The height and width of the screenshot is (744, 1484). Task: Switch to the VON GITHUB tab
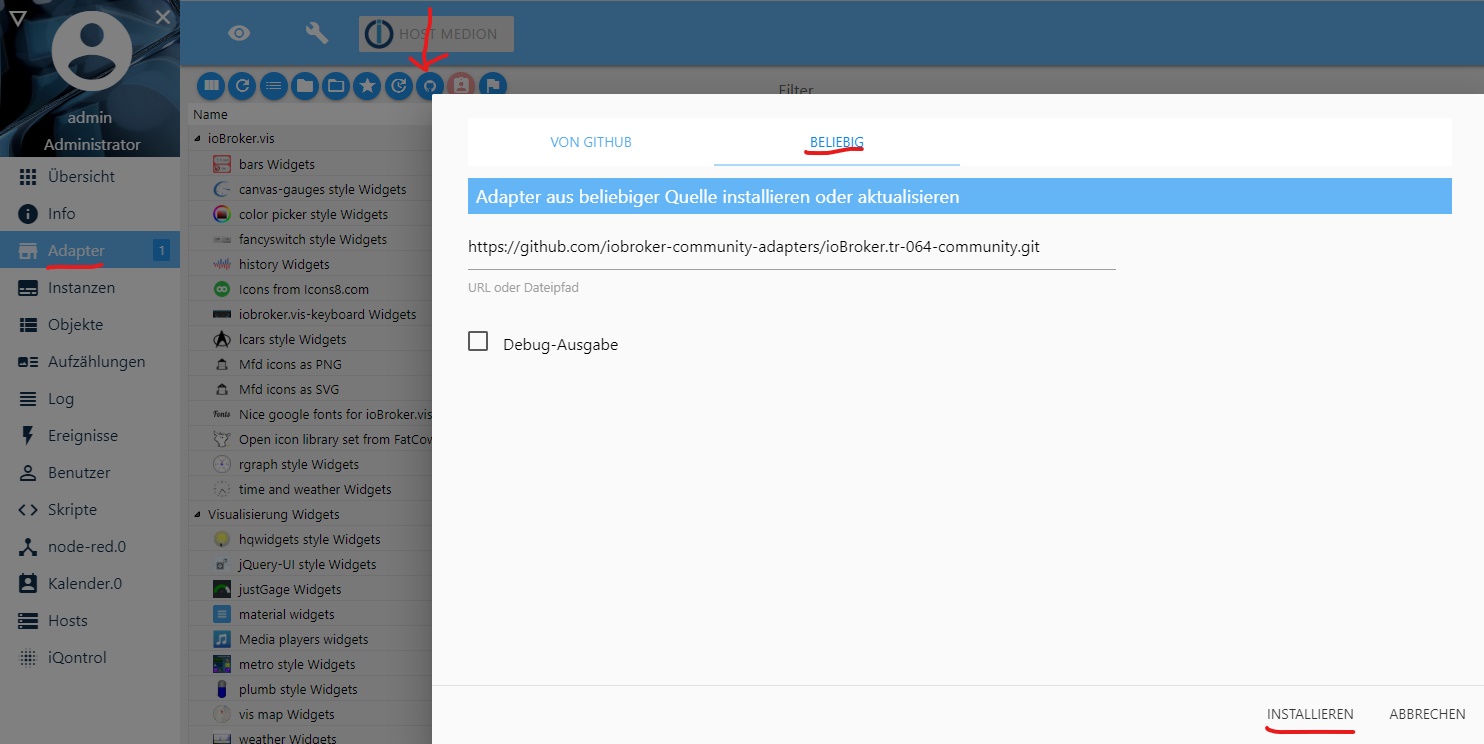pyautogui.click(x=590, y=142)
